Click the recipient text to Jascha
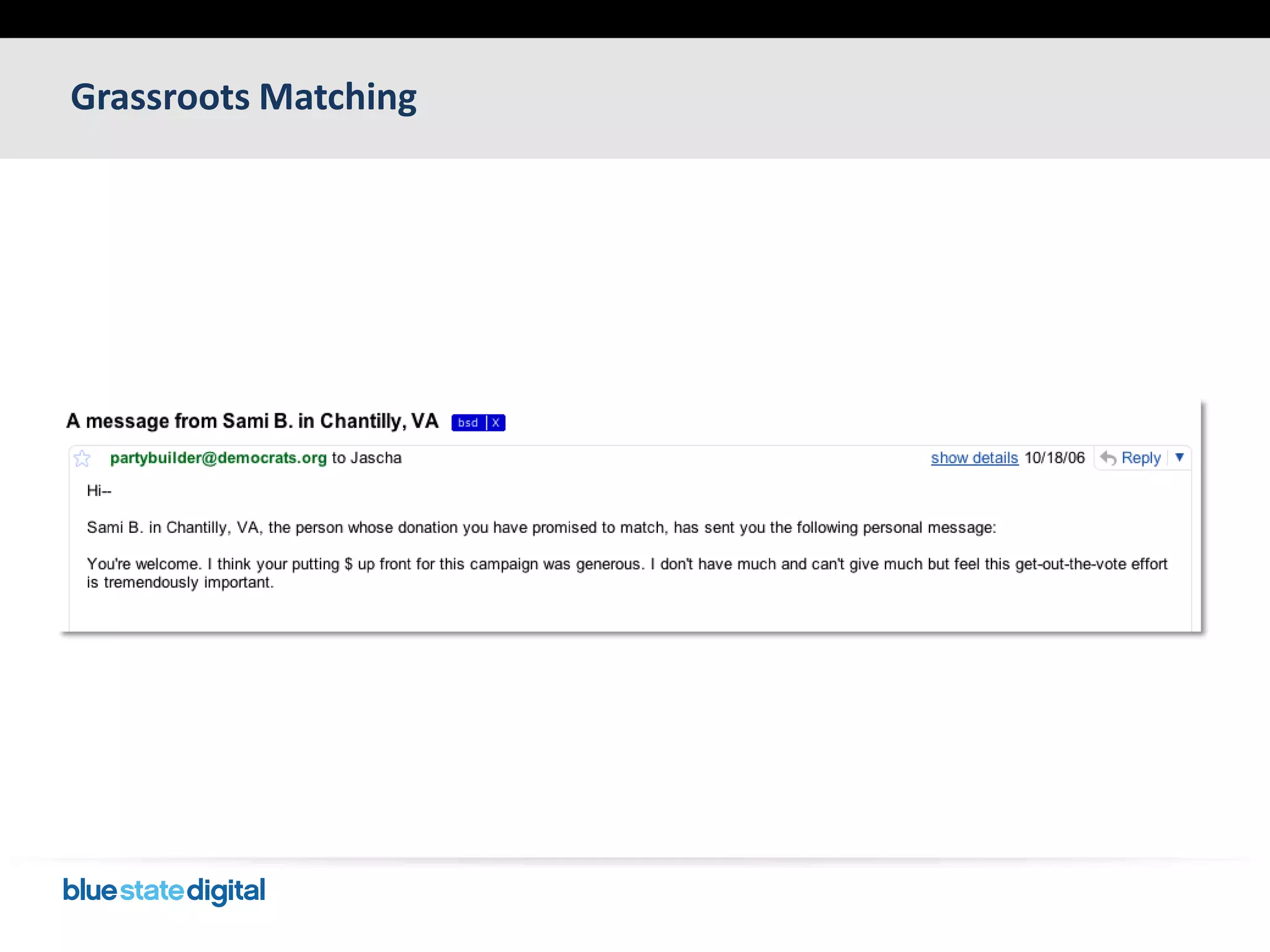Screen dimensions: 1270x952 pos(366,458)
